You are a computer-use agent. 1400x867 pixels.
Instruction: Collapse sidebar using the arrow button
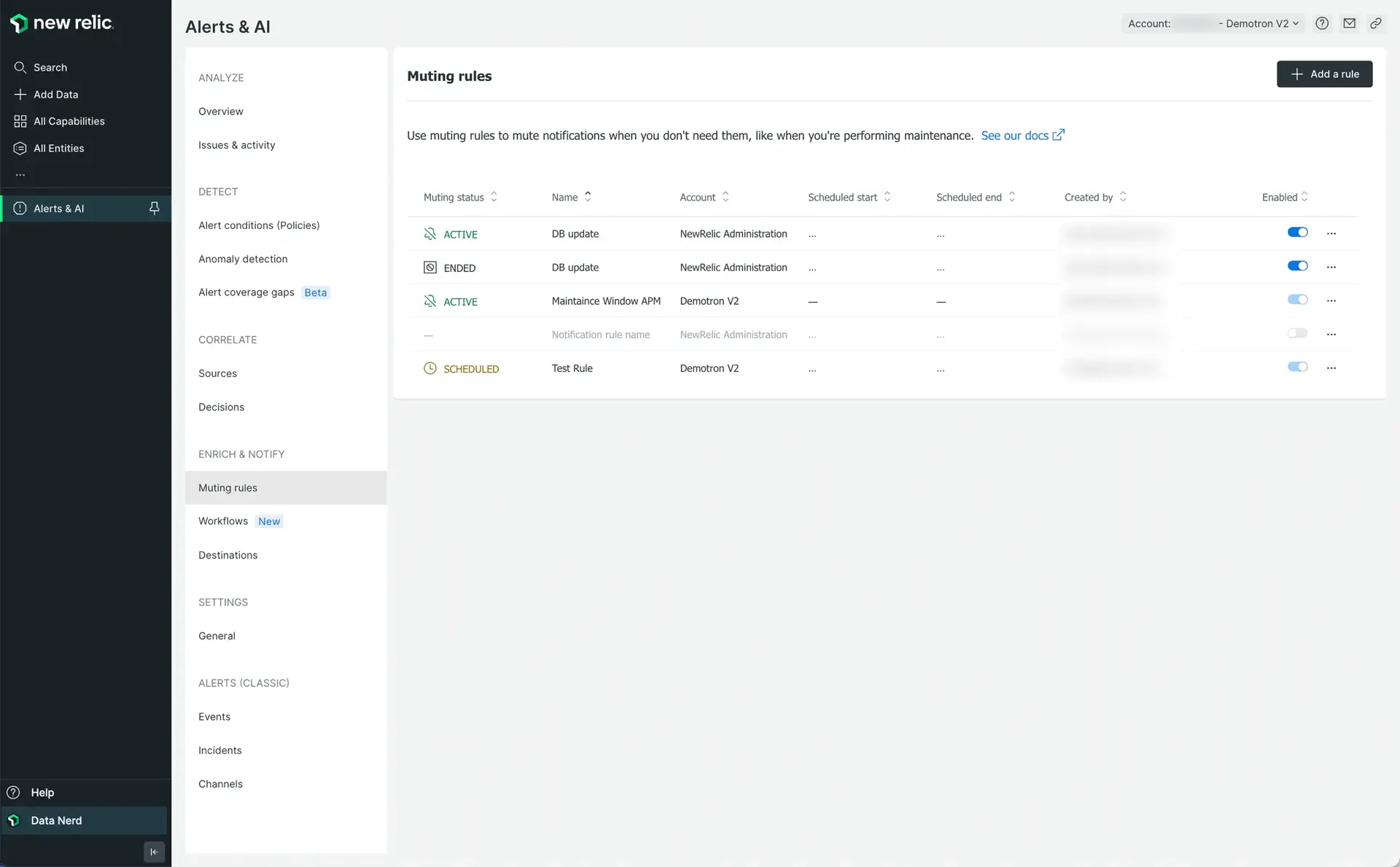point(154,852)
